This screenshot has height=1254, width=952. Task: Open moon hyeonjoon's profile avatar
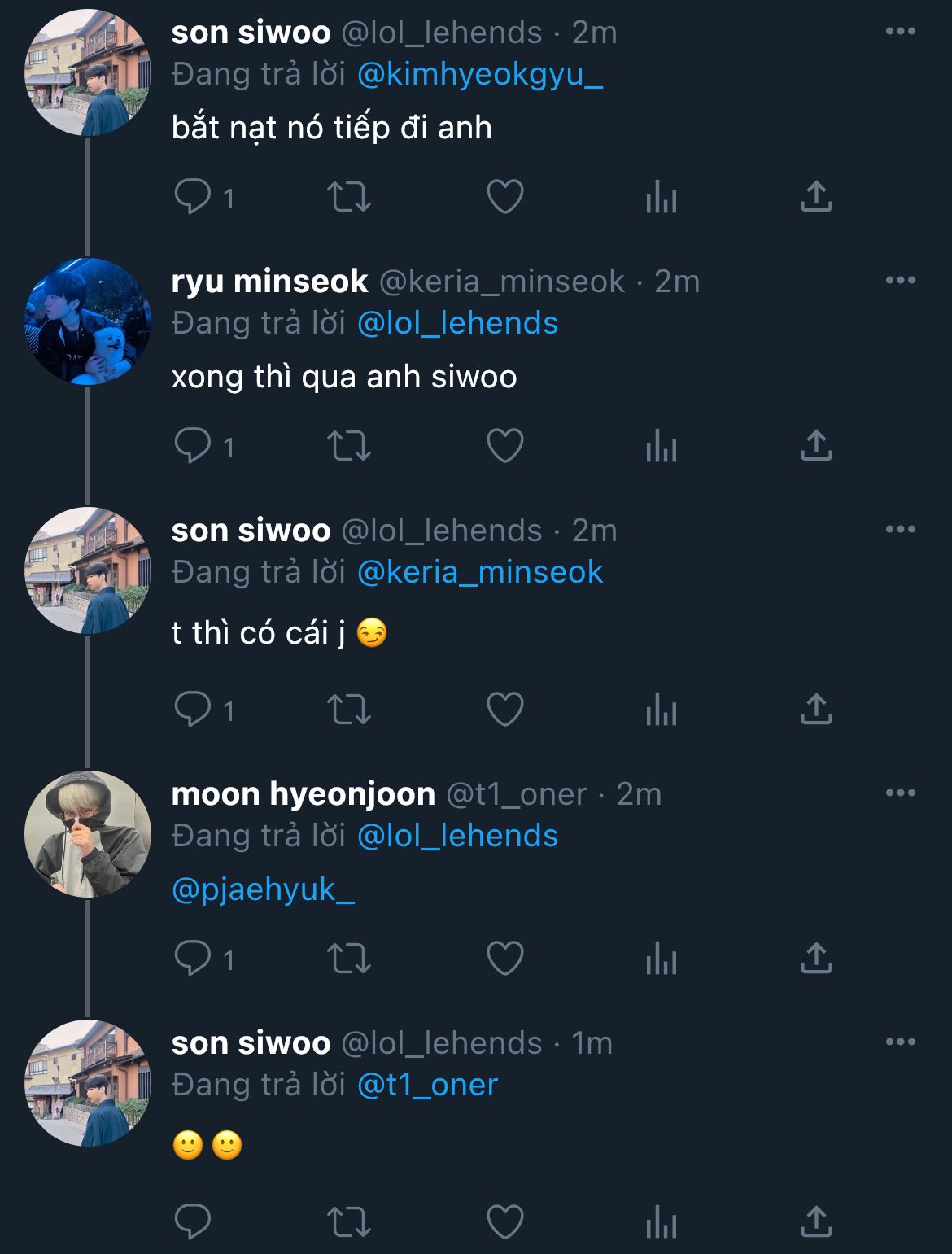tap(88, 834)
